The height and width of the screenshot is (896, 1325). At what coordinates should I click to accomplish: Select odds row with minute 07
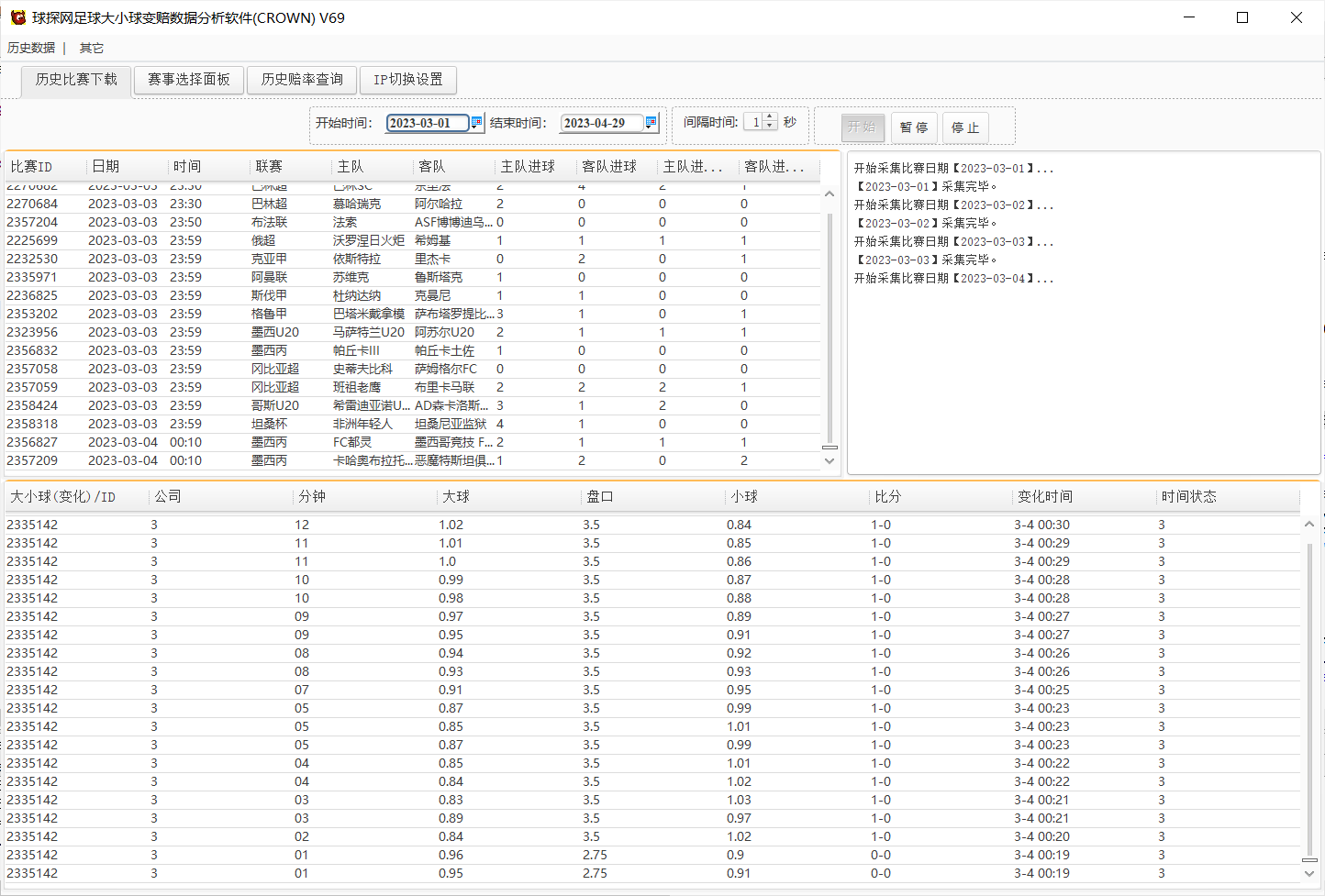(x=652, y=690)
